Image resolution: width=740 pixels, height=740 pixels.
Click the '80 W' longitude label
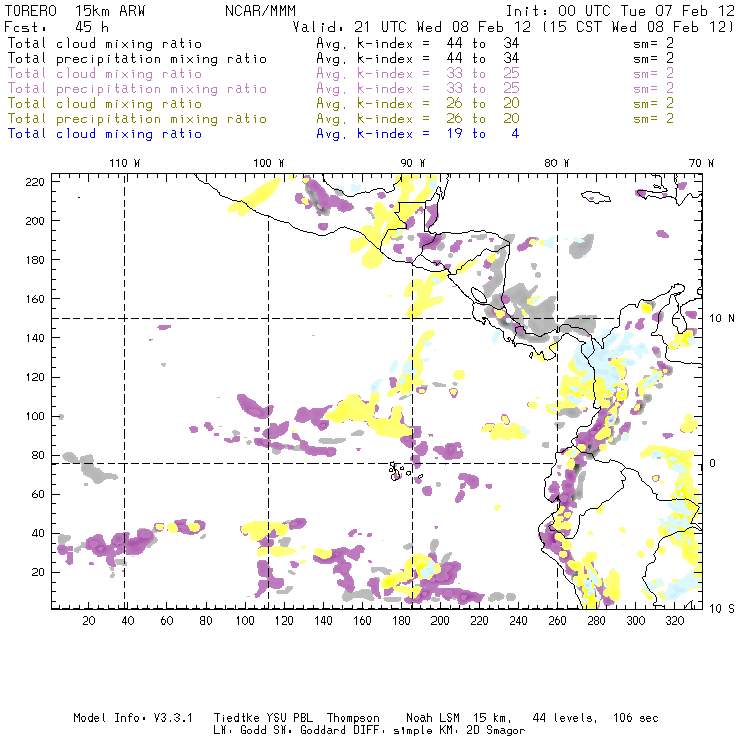tap(557, 163)
